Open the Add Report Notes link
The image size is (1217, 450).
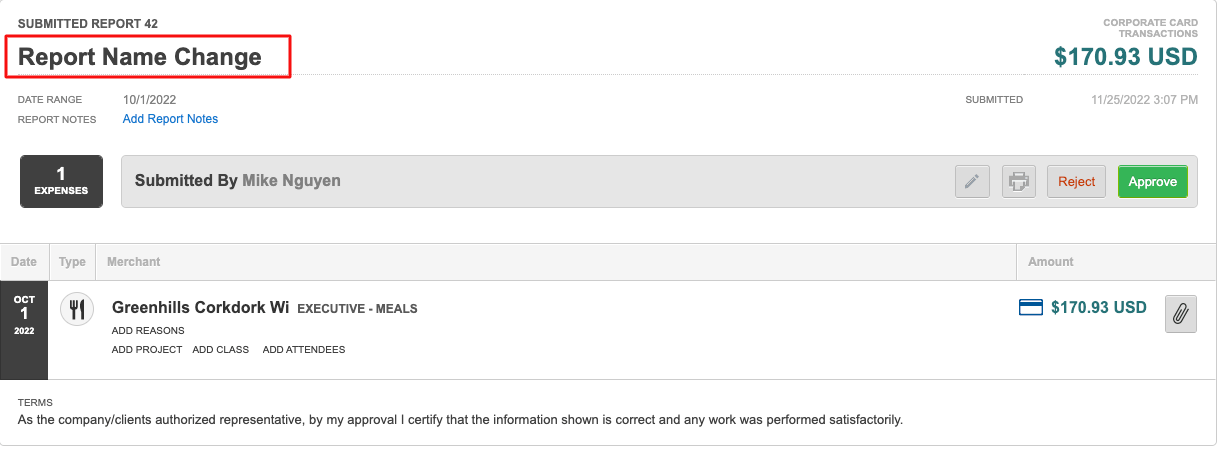coord(170,119)
